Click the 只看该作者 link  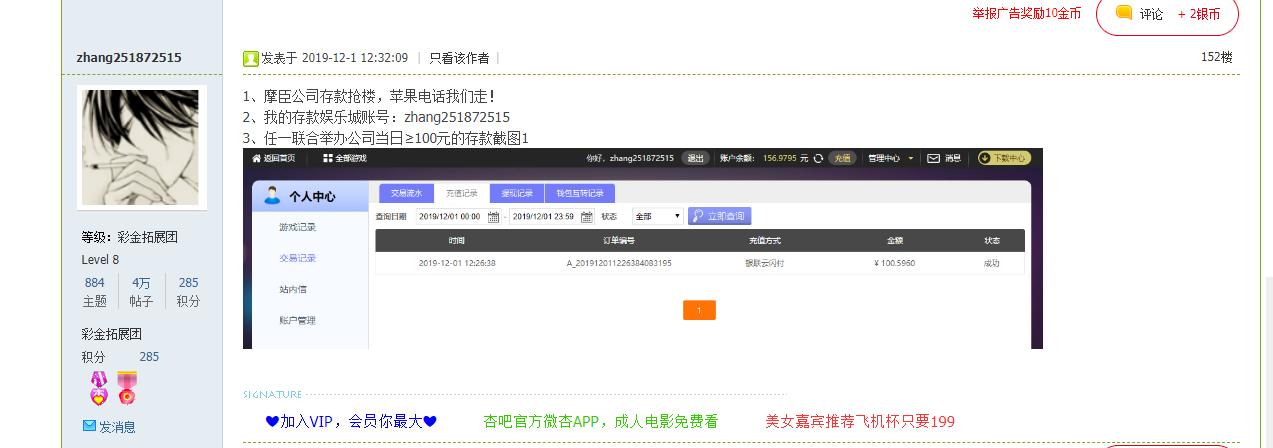point(459,58)
